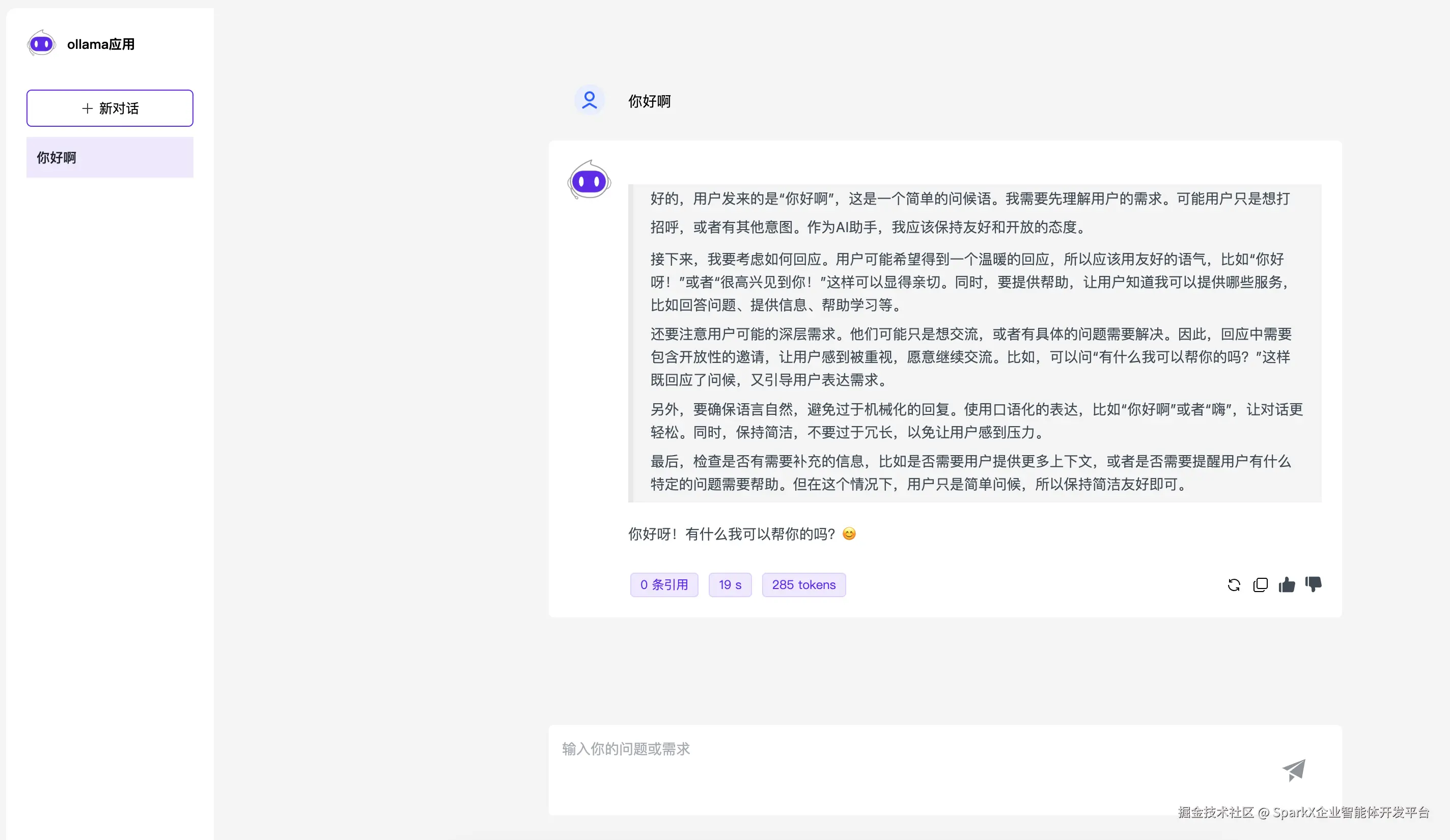Click the blue user avatar icon
The image size is (1450, 840).
pyautogui.click(x=589, y=101)
